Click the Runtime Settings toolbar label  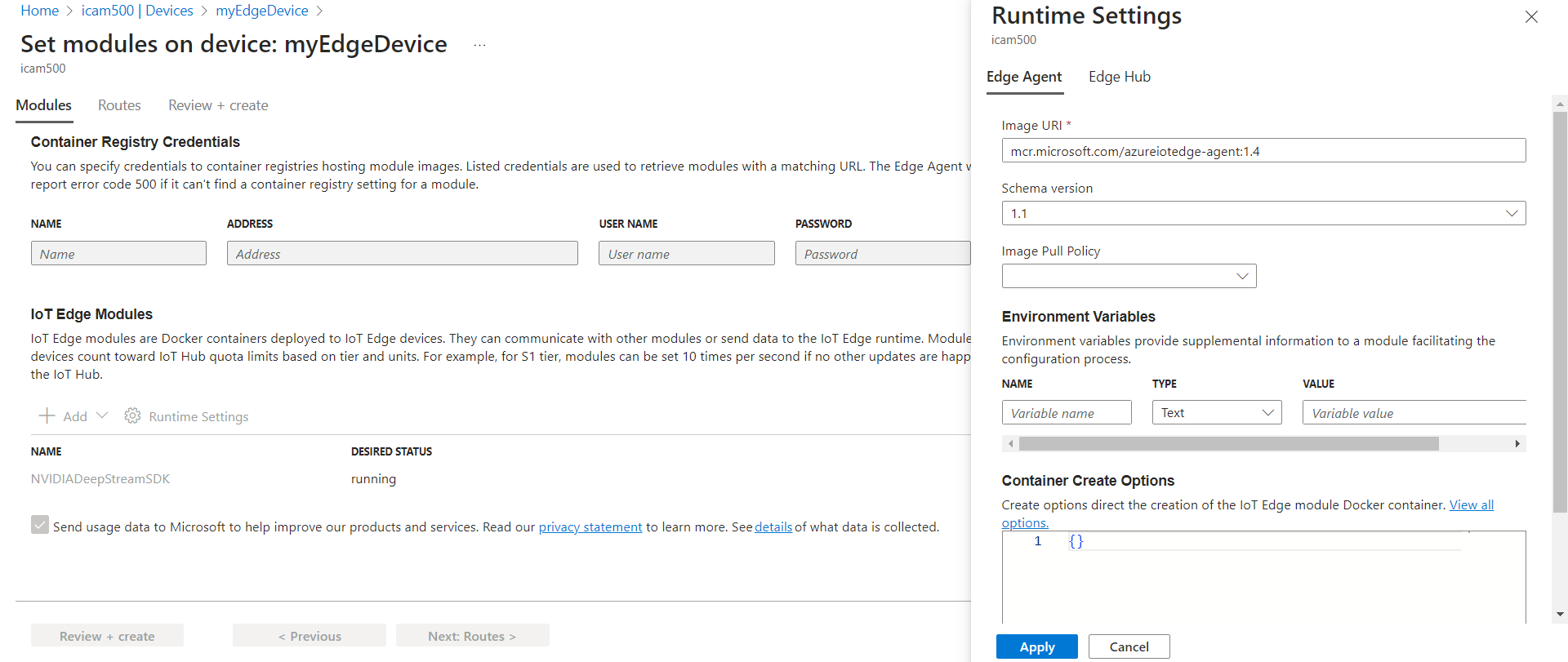pyautogui.click(x=198, y=416)
